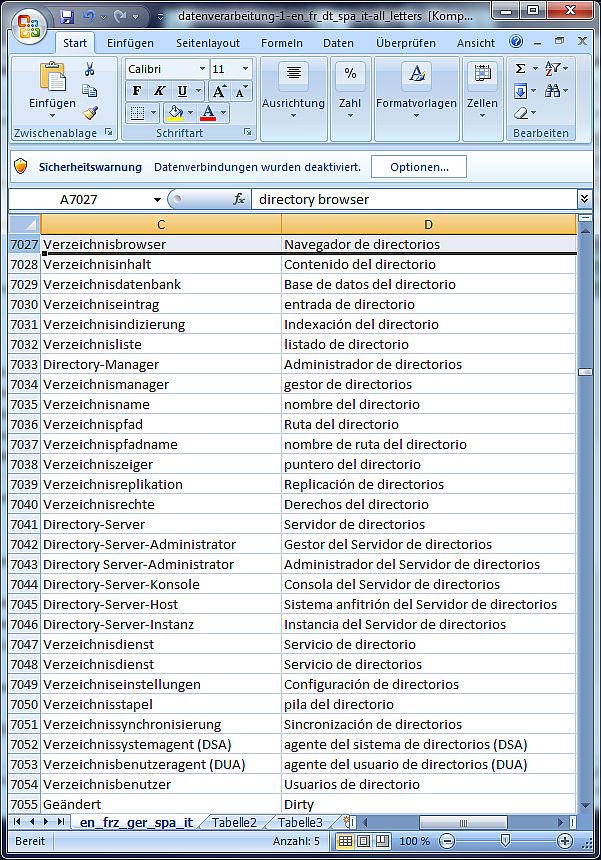The image size is (601, 860).
Task: Open the borders dropdown arrow
Action: 153,113
